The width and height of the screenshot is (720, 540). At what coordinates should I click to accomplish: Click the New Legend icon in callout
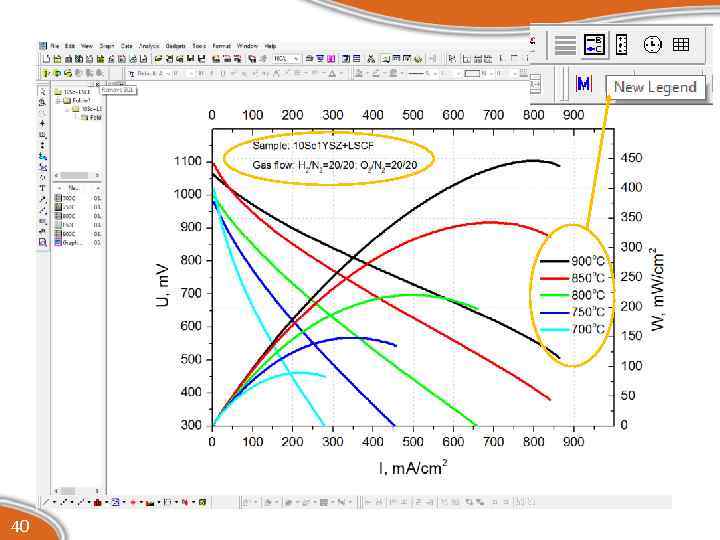click(595, 45)
